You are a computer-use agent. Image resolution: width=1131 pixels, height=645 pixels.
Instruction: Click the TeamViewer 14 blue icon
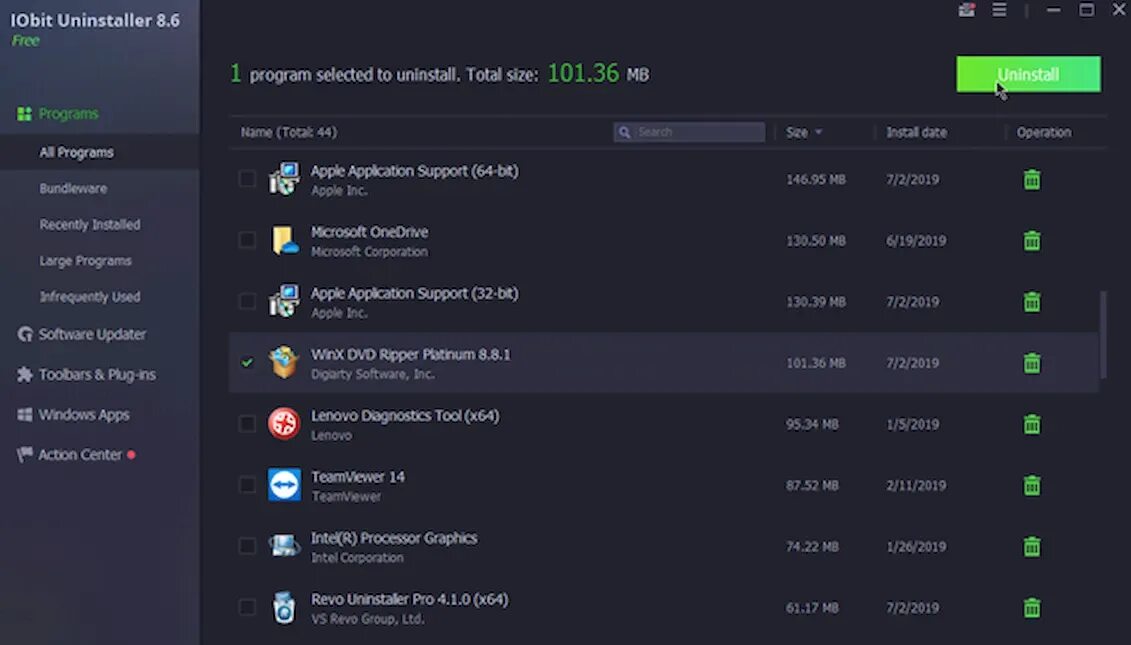click(284, 484)
